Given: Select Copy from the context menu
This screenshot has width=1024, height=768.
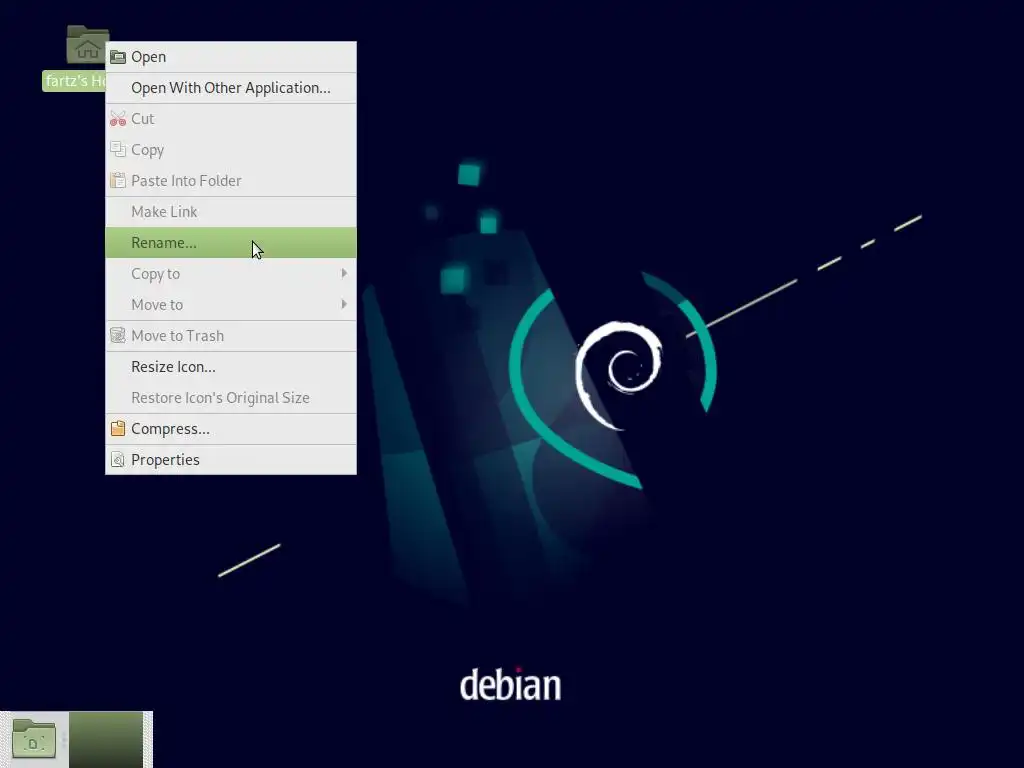Looking at the screenshot, I should coord(231,150).
